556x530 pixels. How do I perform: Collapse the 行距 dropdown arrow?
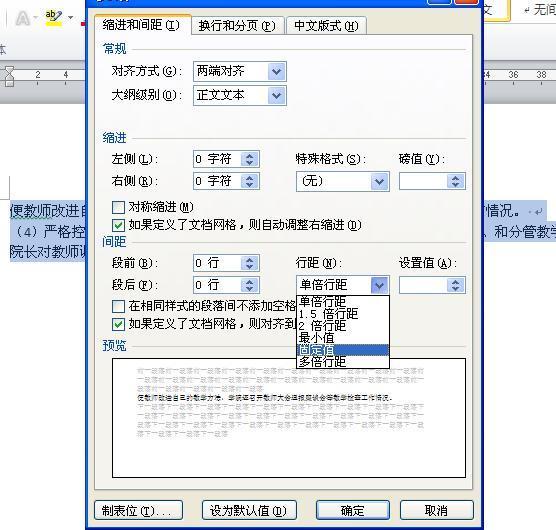click(x=379, y=285)
